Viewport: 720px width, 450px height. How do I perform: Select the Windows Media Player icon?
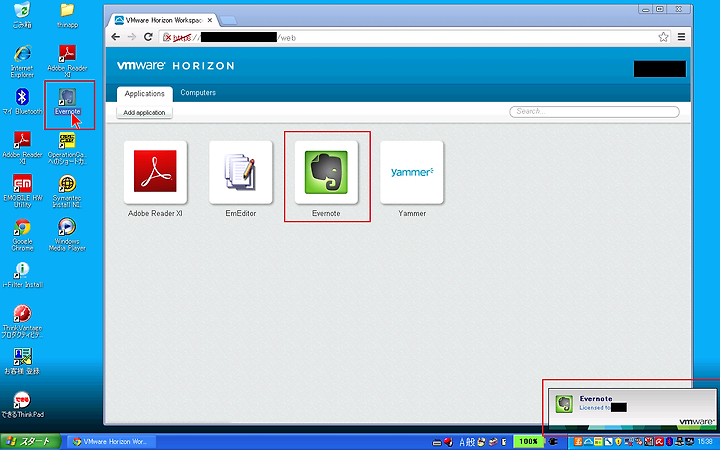[x=68, y=235]
